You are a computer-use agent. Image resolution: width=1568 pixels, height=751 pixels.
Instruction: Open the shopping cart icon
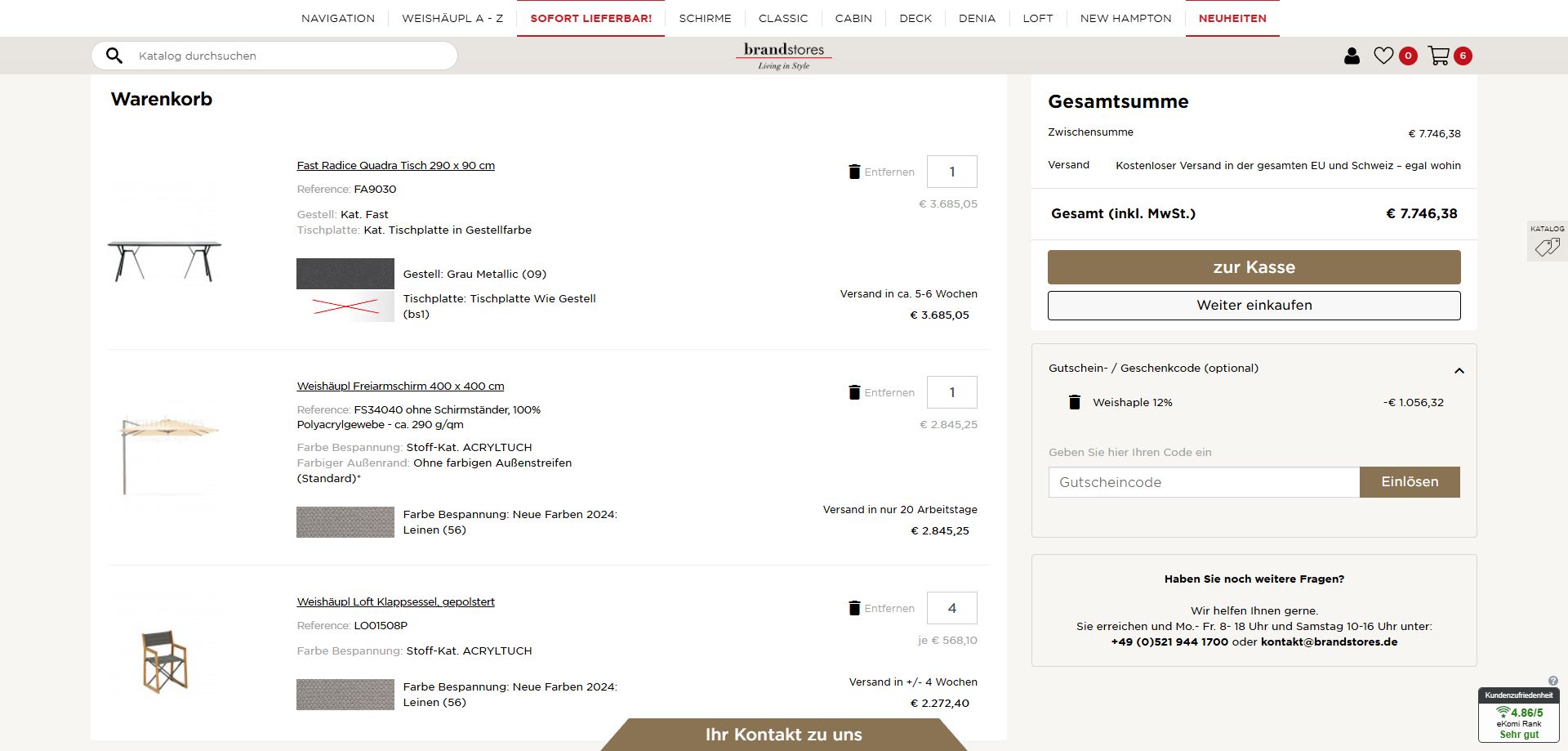(x=1438, y=56)
